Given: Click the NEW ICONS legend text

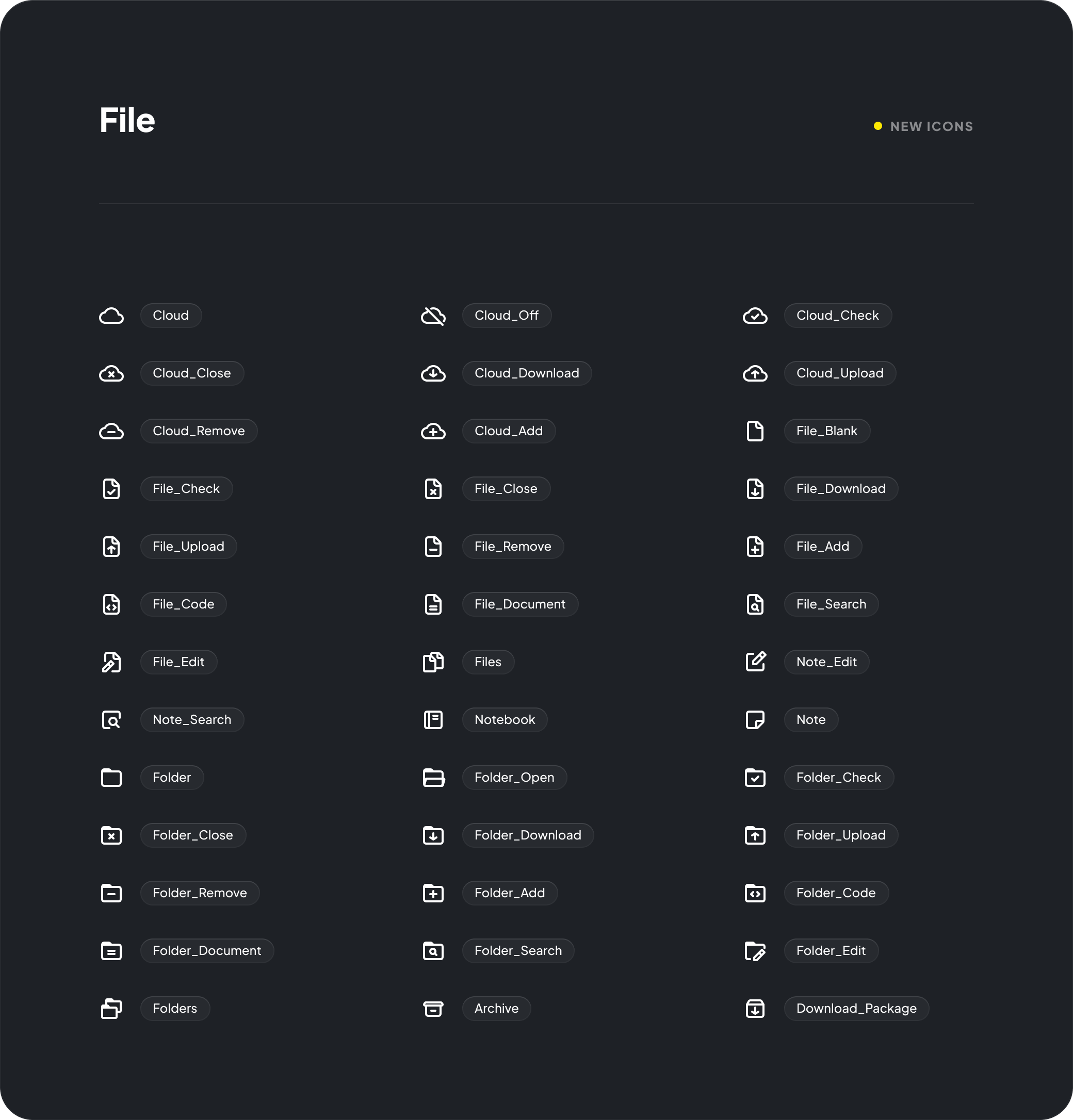Looking at the screenshot, I should (x=931, y=127).
